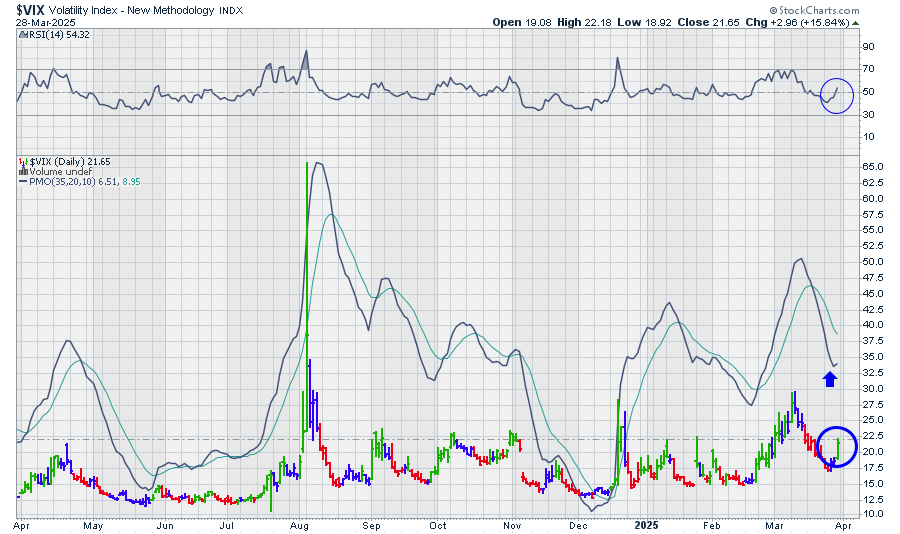Screen dimensions: 900x534
Task: Click the $VIX candlestick legend icon
Action: pyautogui.click(x=22, y=160)
